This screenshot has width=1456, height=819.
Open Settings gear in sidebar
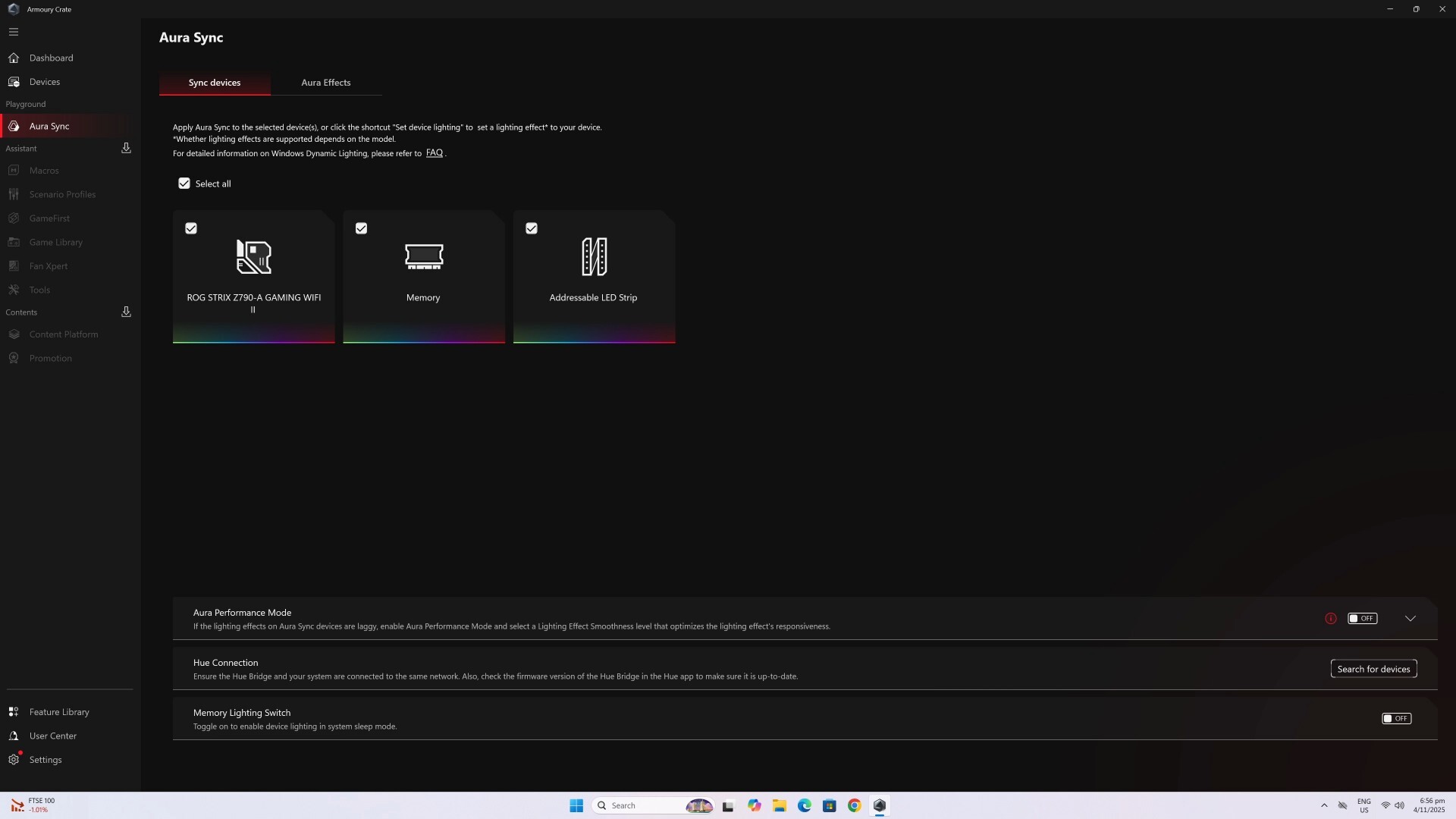(14, 759)
